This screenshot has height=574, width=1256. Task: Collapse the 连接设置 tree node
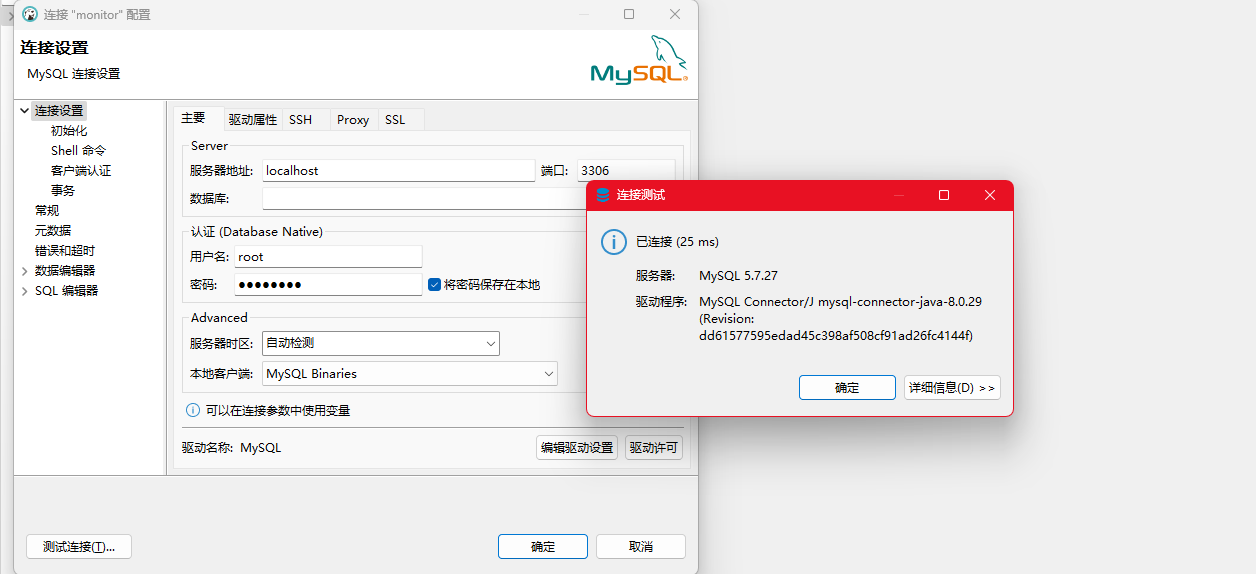[24, 111]
